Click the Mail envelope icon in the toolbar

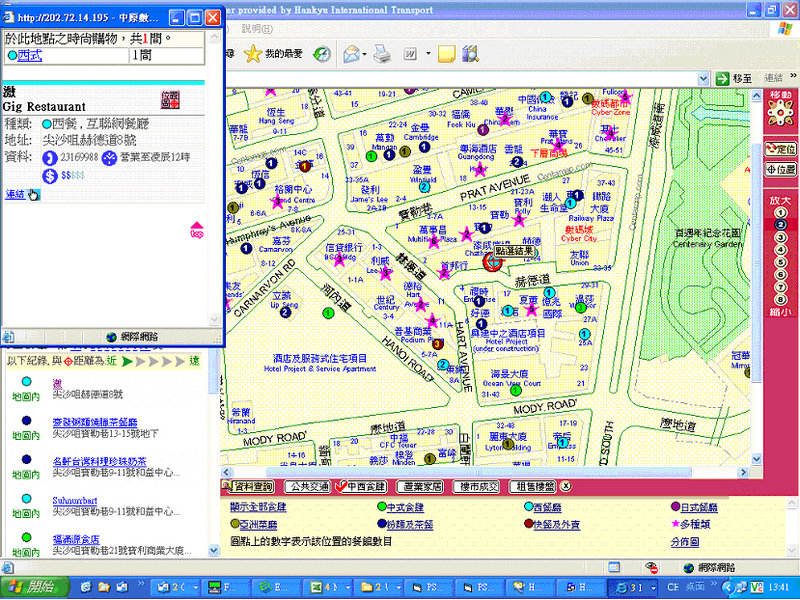(x=351, y=53)
